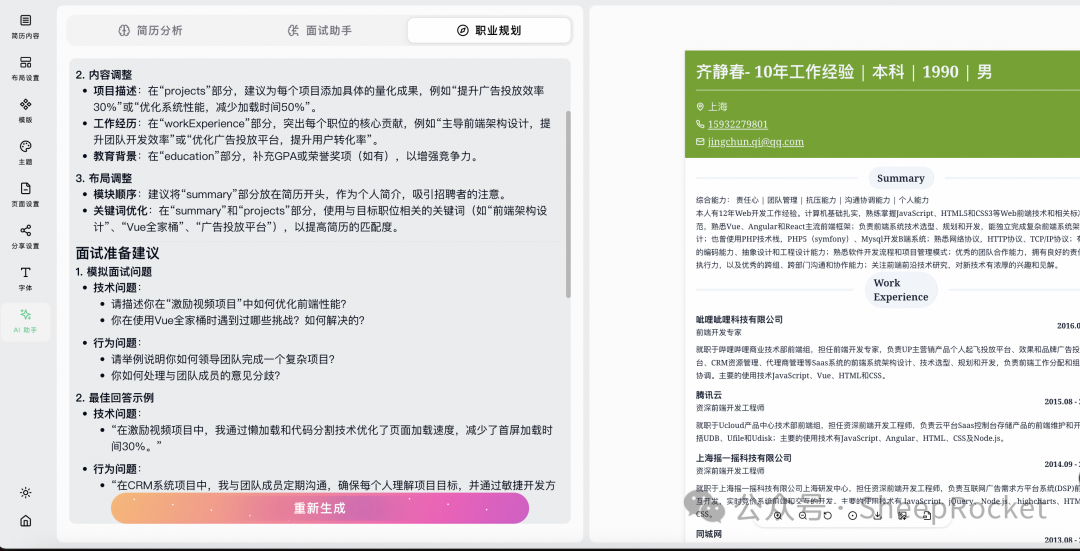Open 简历内容 in the left sidebar

(x=25, y=27)
